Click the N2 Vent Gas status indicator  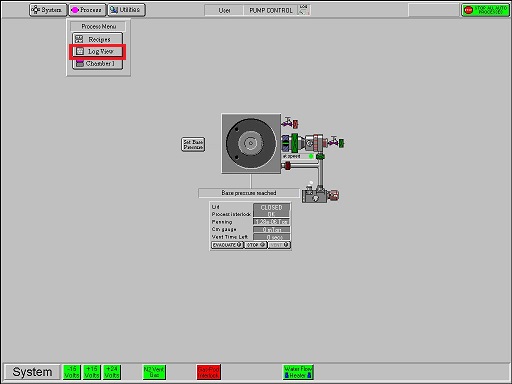(154, 372)
